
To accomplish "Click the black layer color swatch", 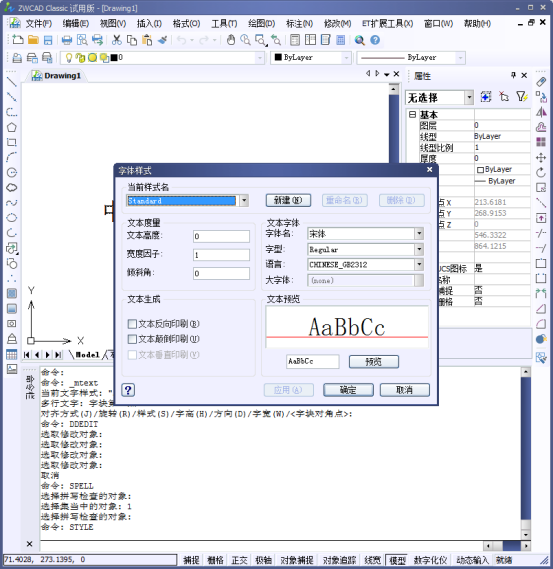I will pos(114,57).
